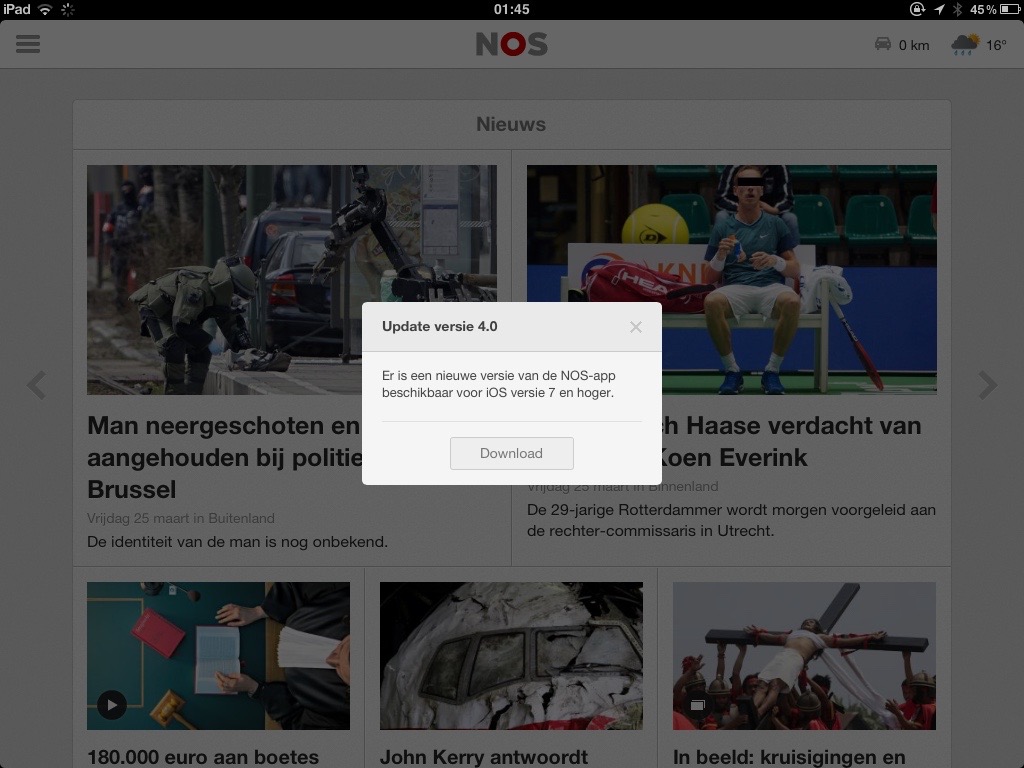Open headline 180.000 euro aan boetes
Image resolution: width=1024 pixels, height=768 pixels.
[202, 757]
